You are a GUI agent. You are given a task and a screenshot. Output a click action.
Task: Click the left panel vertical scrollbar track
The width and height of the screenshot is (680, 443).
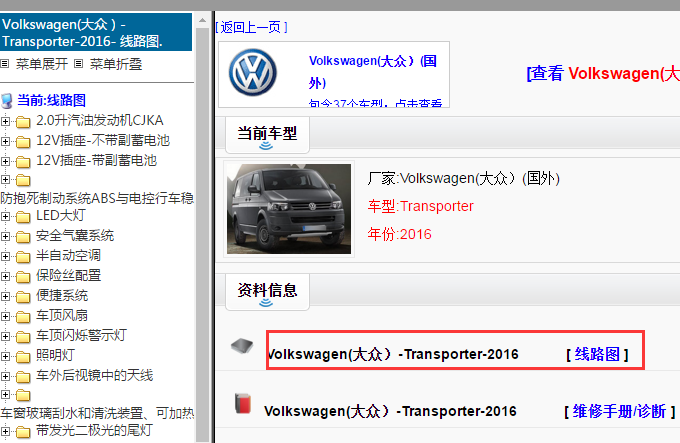202,234
